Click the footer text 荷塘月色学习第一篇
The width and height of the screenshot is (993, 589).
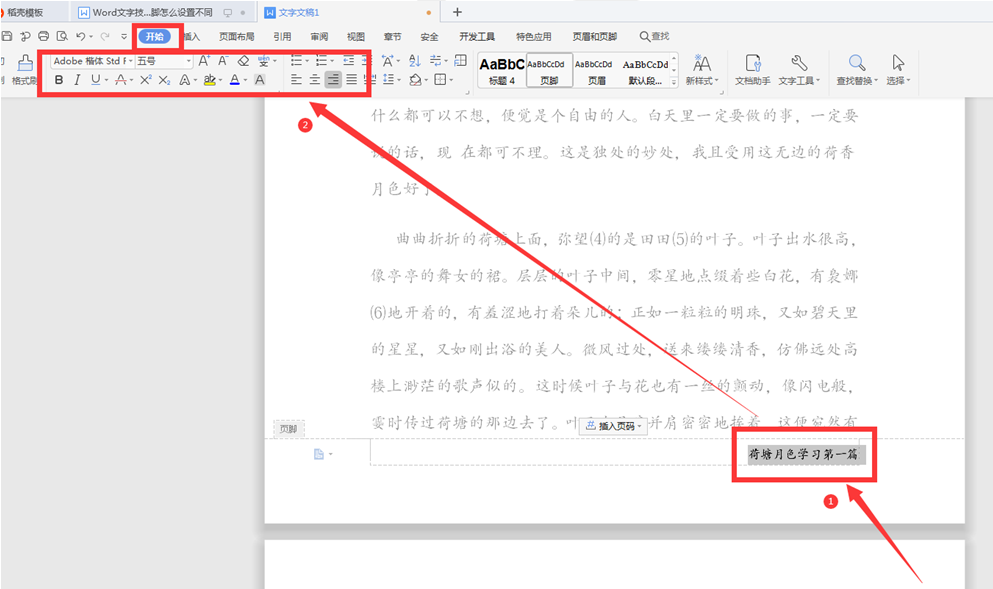coord(803,454)
